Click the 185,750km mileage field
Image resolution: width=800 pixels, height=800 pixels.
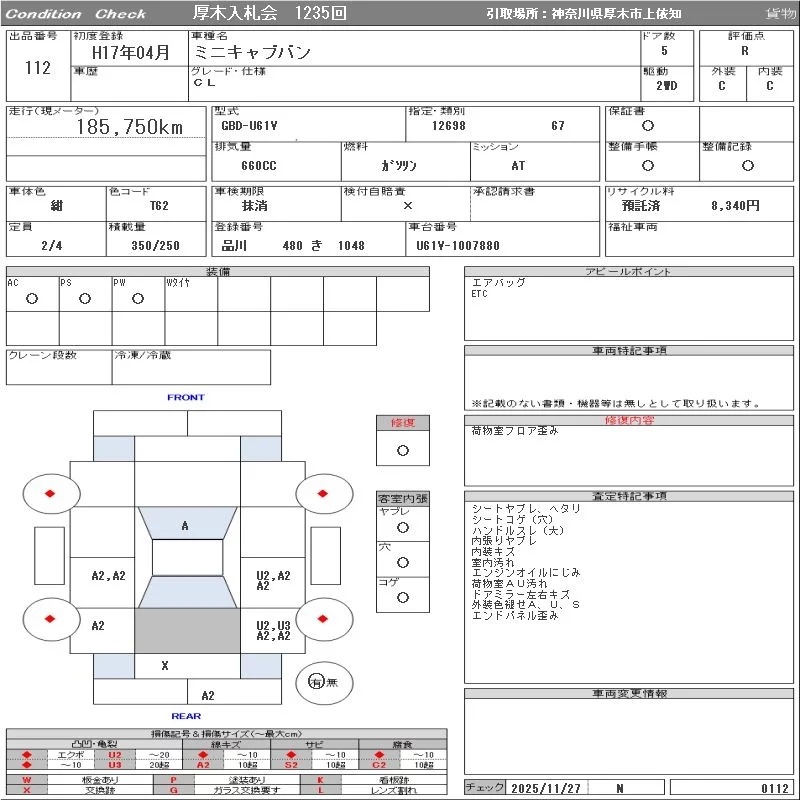128,127
